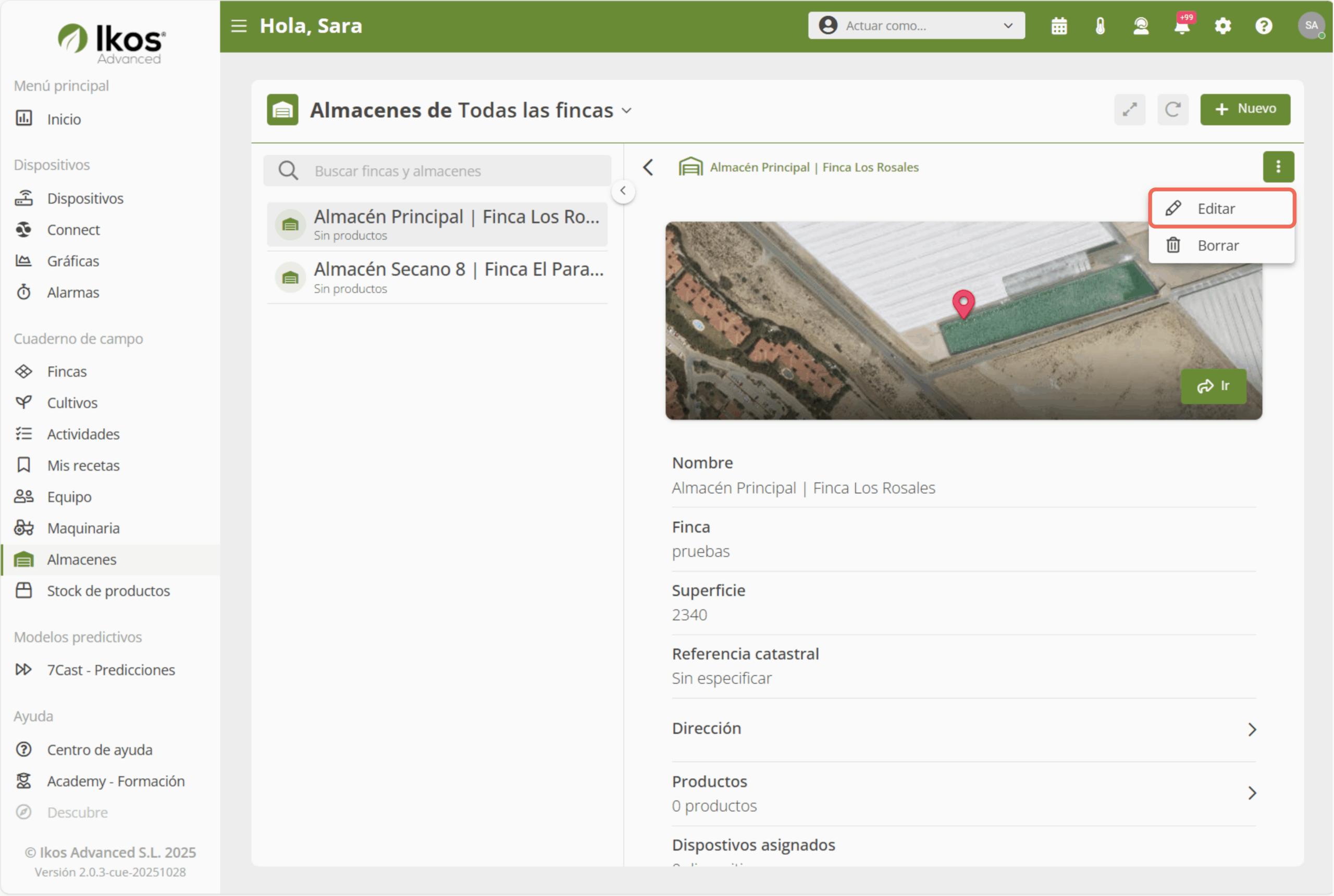Refresh the warehouses list
The image size is (1334, 896).
pos(1173,109)
